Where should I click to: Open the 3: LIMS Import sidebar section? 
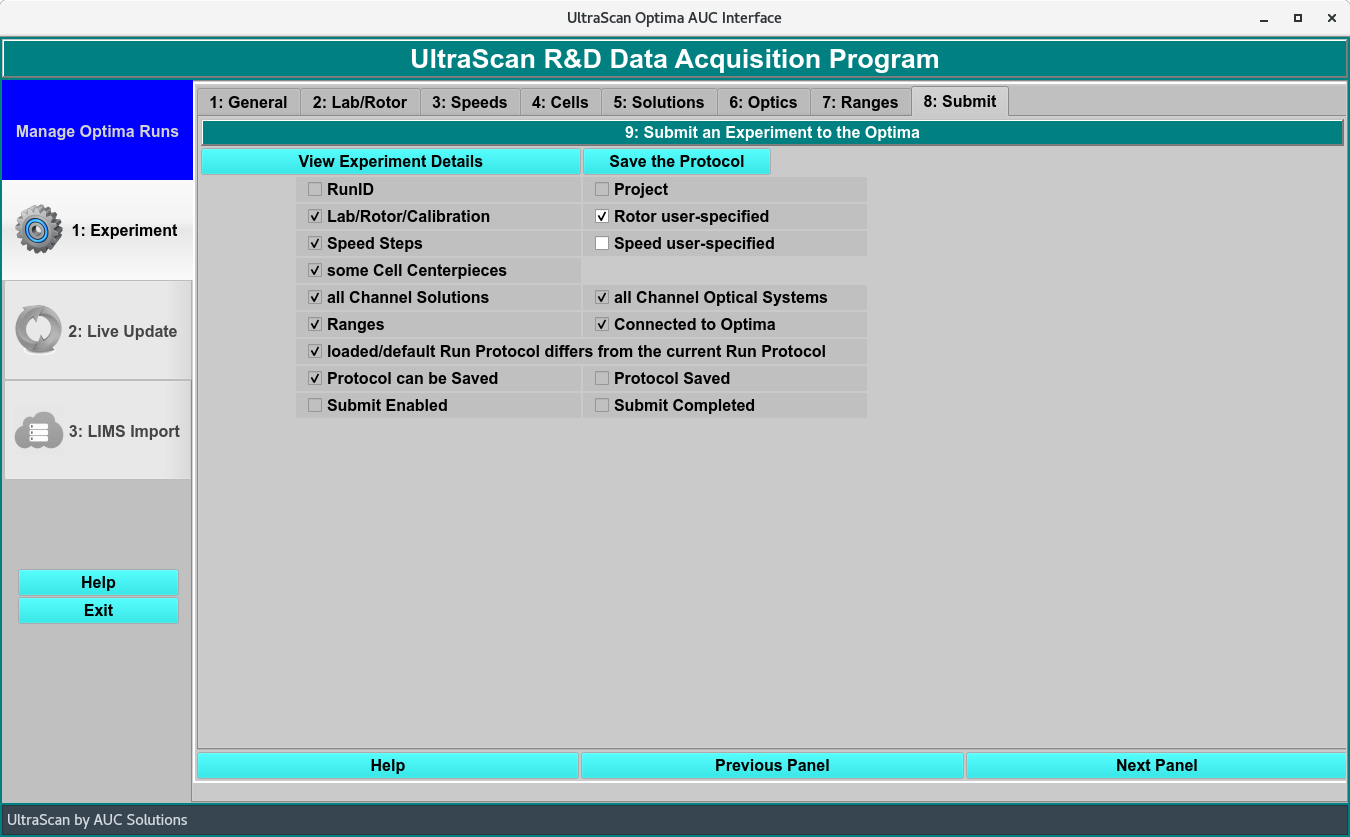click(97, 431)
